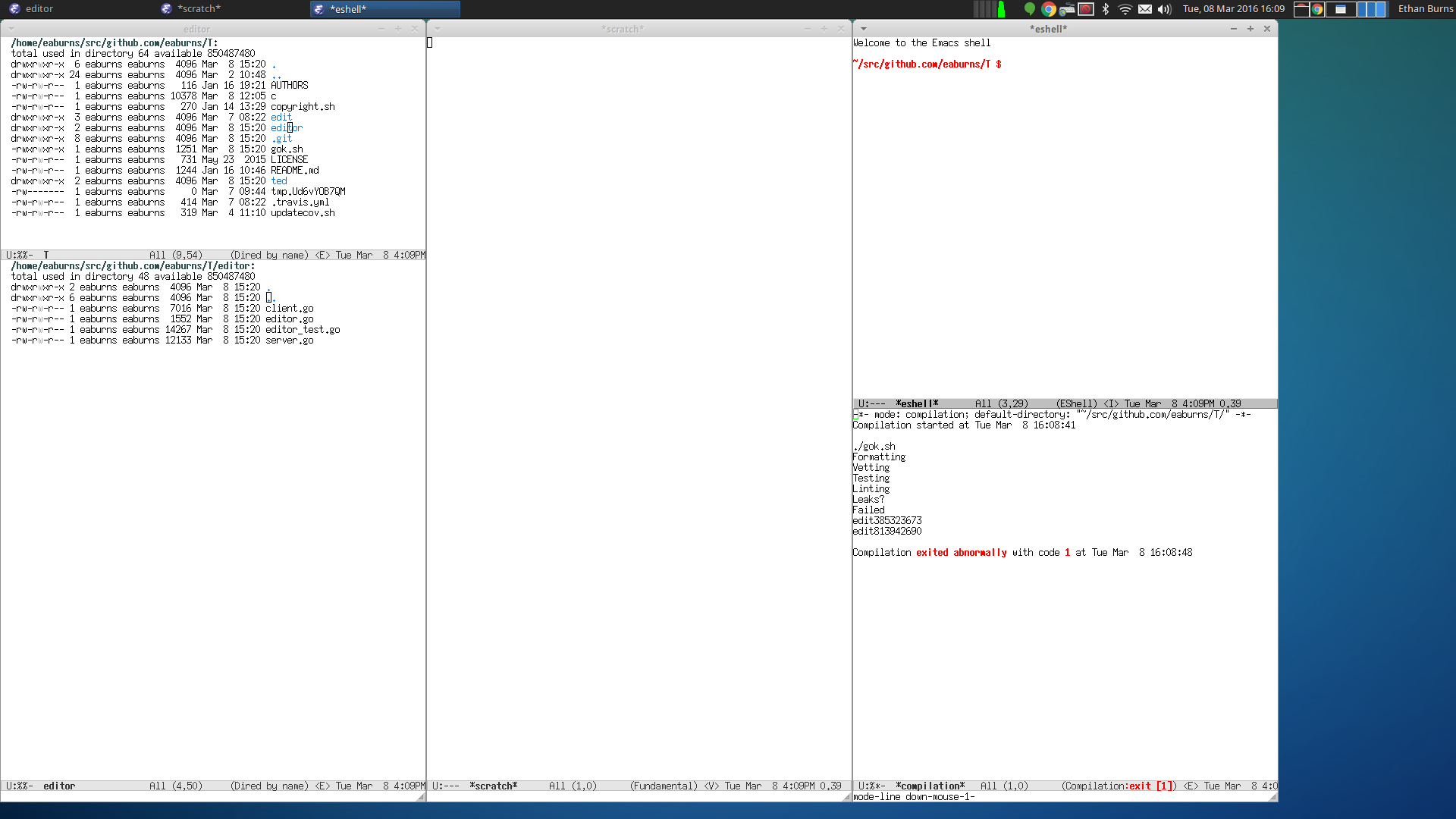Click the red blocked-sign tray icon

(1086, 9)
